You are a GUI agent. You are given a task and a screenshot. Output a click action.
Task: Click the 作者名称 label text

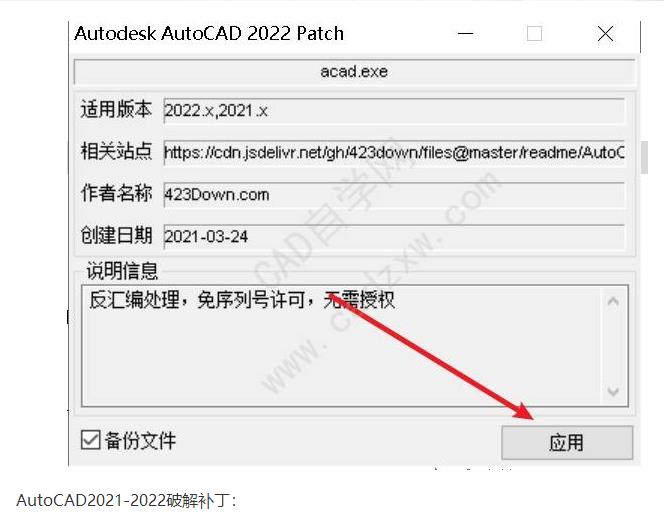click(x=116, y=193)
